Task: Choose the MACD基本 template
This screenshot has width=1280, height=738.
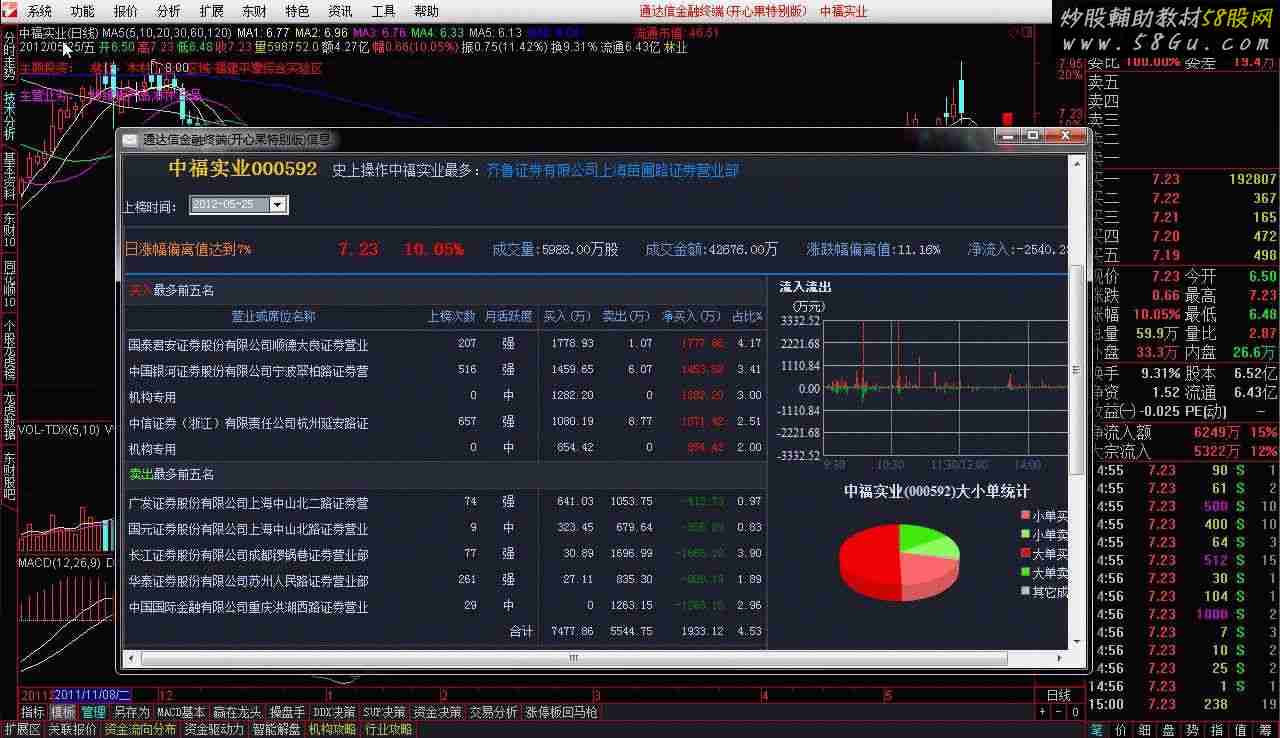Action: coord(181,712)
